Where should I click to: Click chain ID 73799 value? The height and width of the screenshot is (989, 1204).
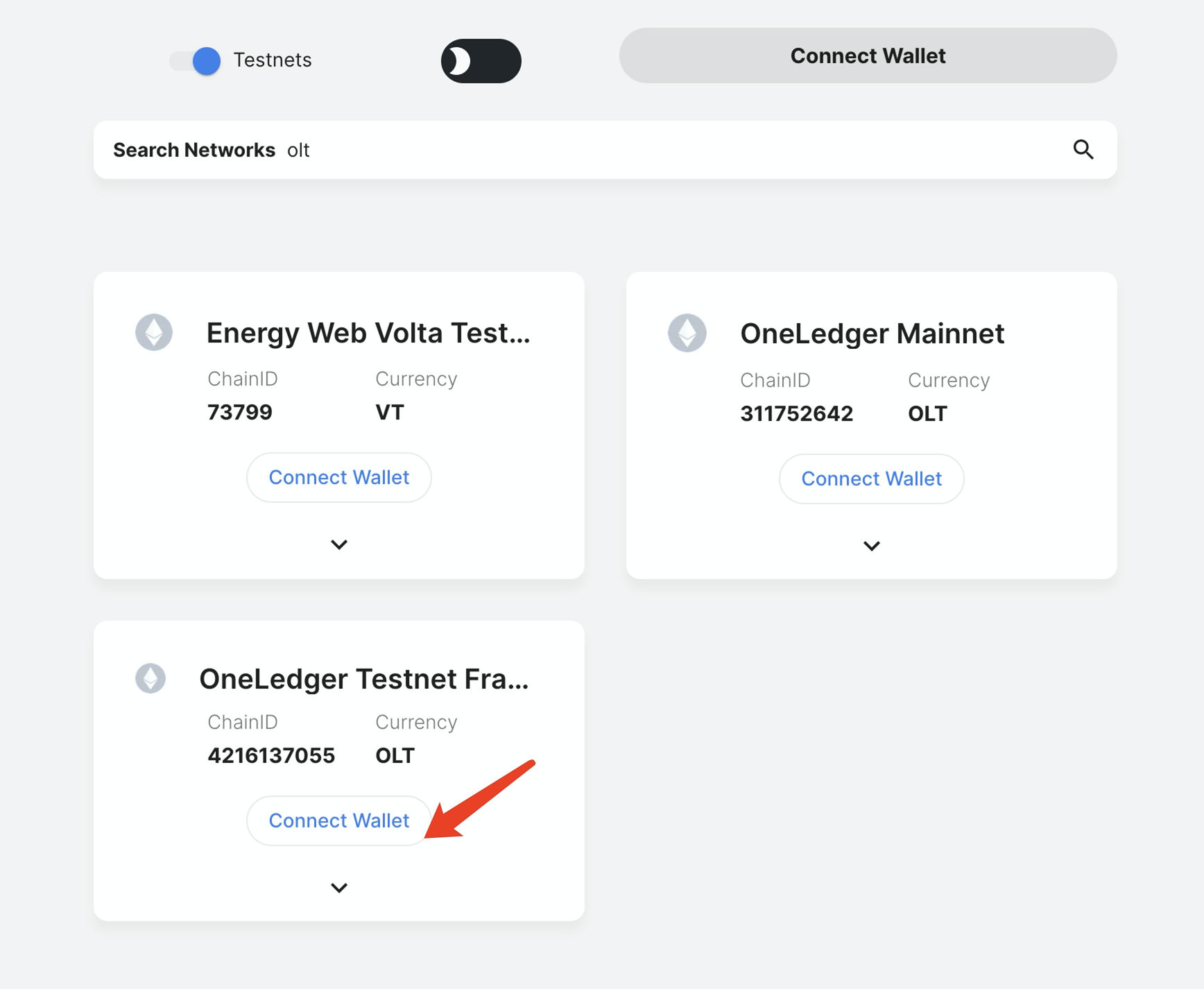(240, 413)
